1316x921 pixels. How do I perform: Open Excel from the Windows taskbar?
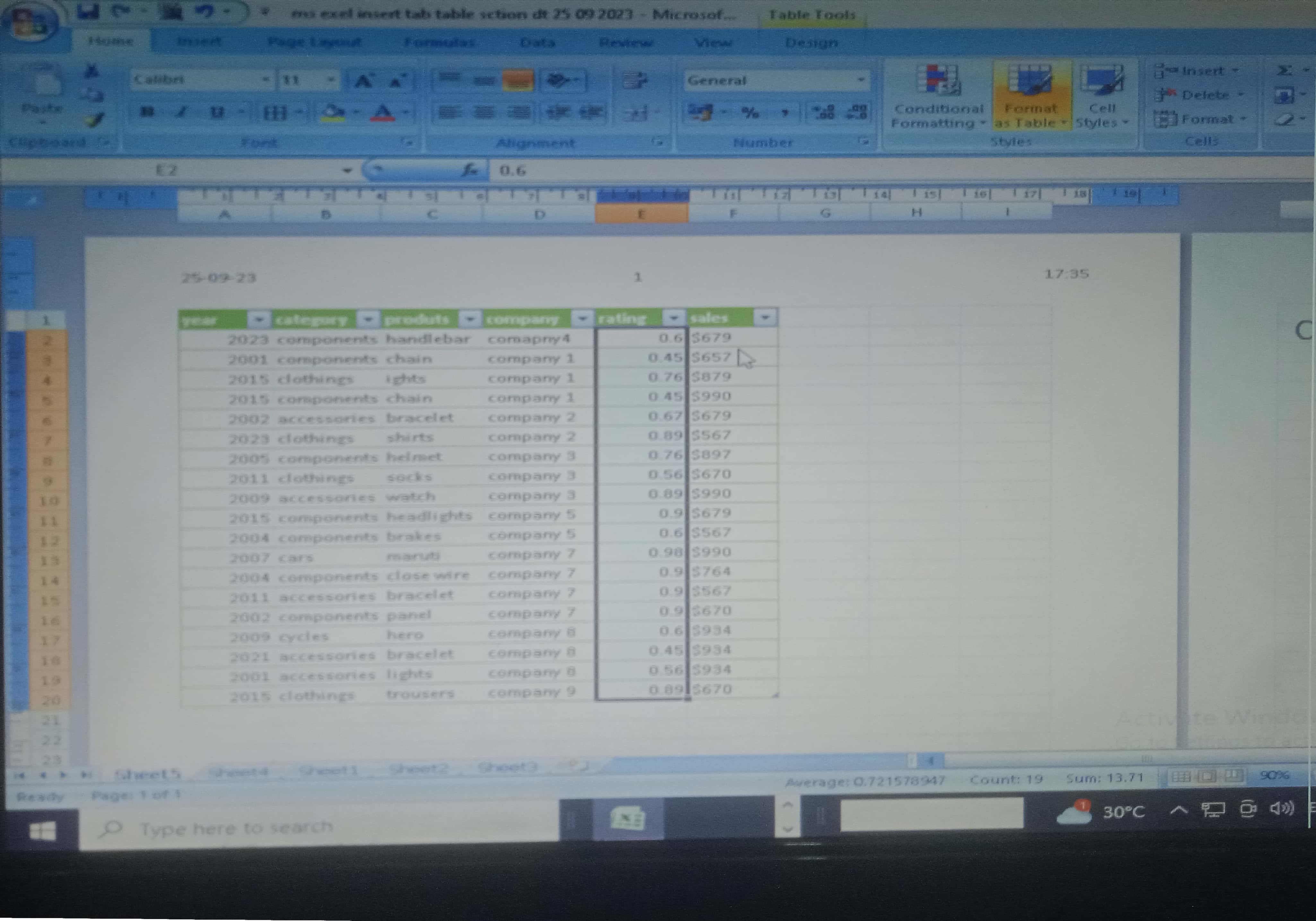[628, 818]
